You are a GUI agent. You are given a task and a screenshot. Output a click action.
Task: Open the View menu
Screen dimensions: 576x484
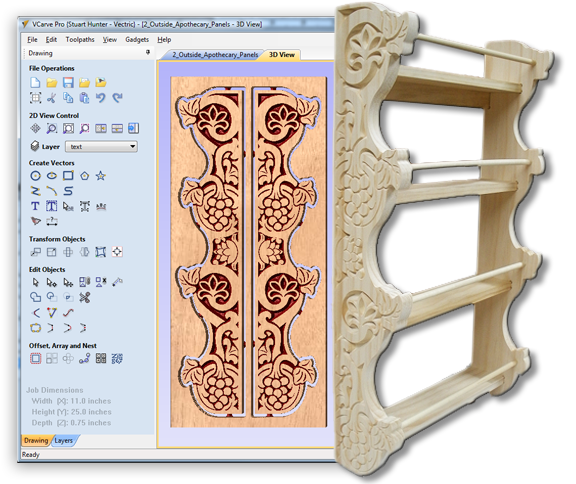tap(109, 40)
